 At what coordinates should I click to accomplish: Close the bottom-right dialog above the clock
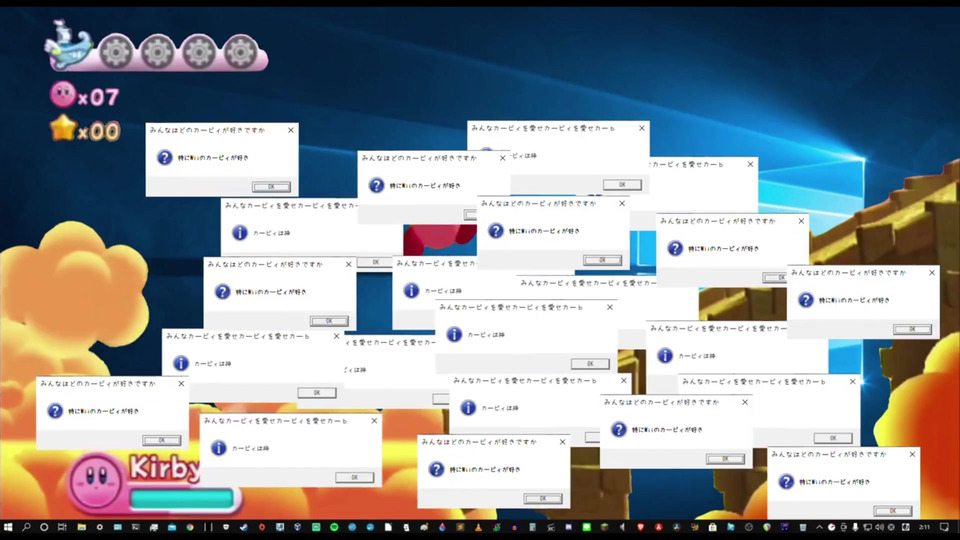(912, 454)
